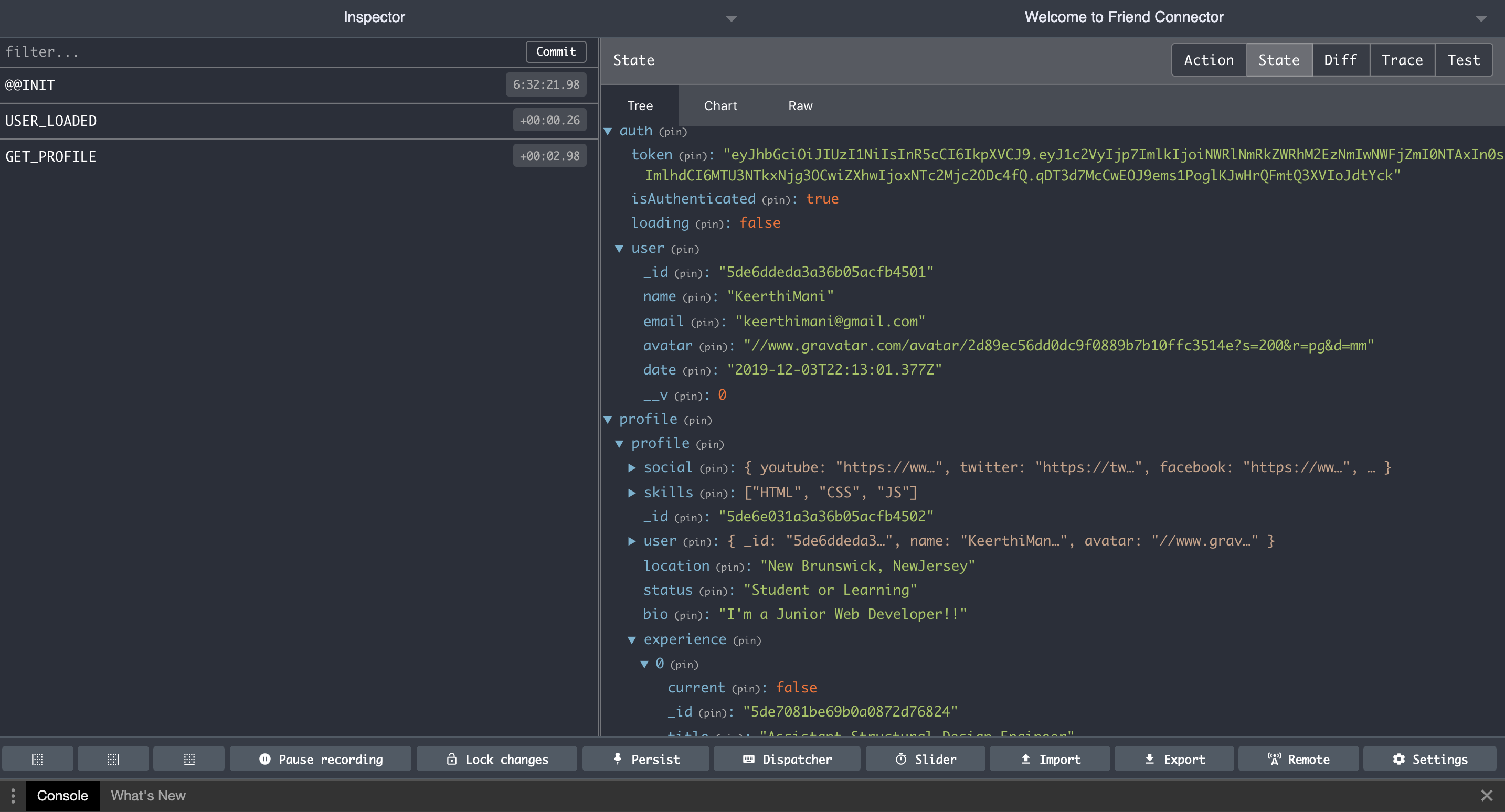This screenshot has width=1505, height=812.
Task: Select the GET_PROFILE action
Action: 234,155
